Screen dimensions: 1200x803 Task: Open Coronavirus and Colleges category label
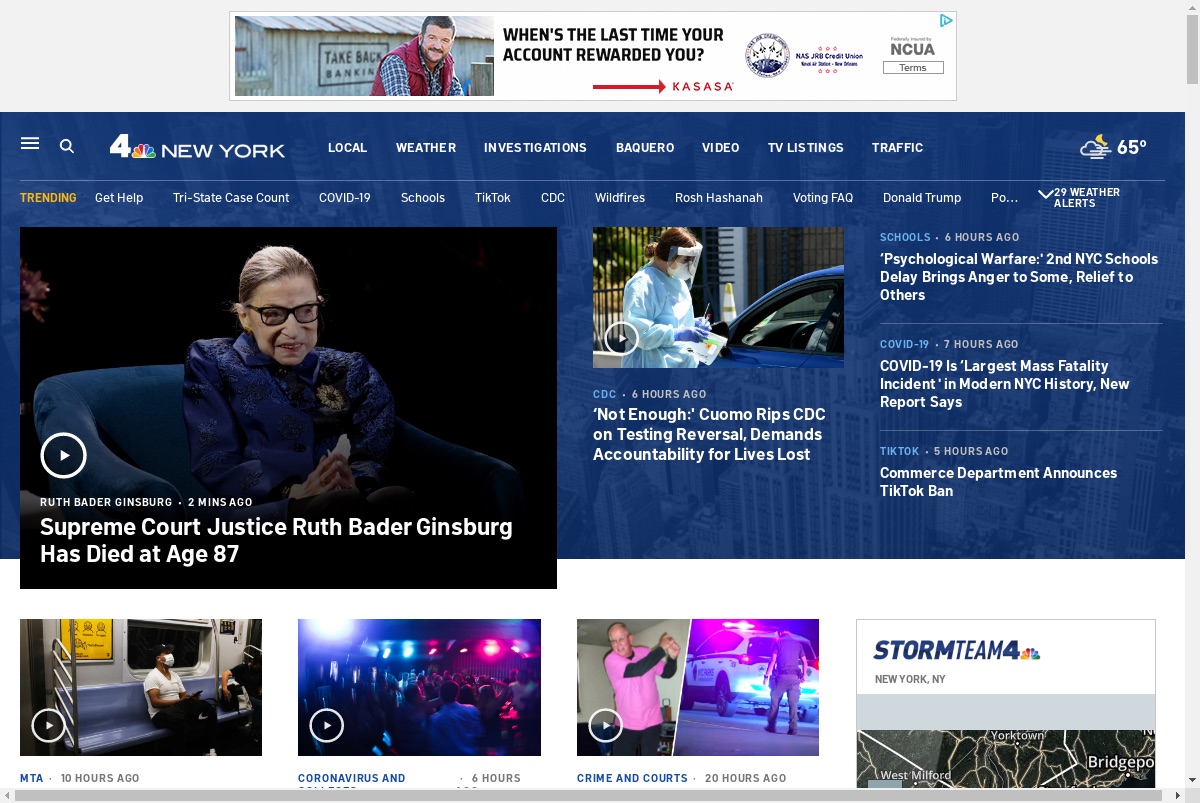(x=352, y=781)
